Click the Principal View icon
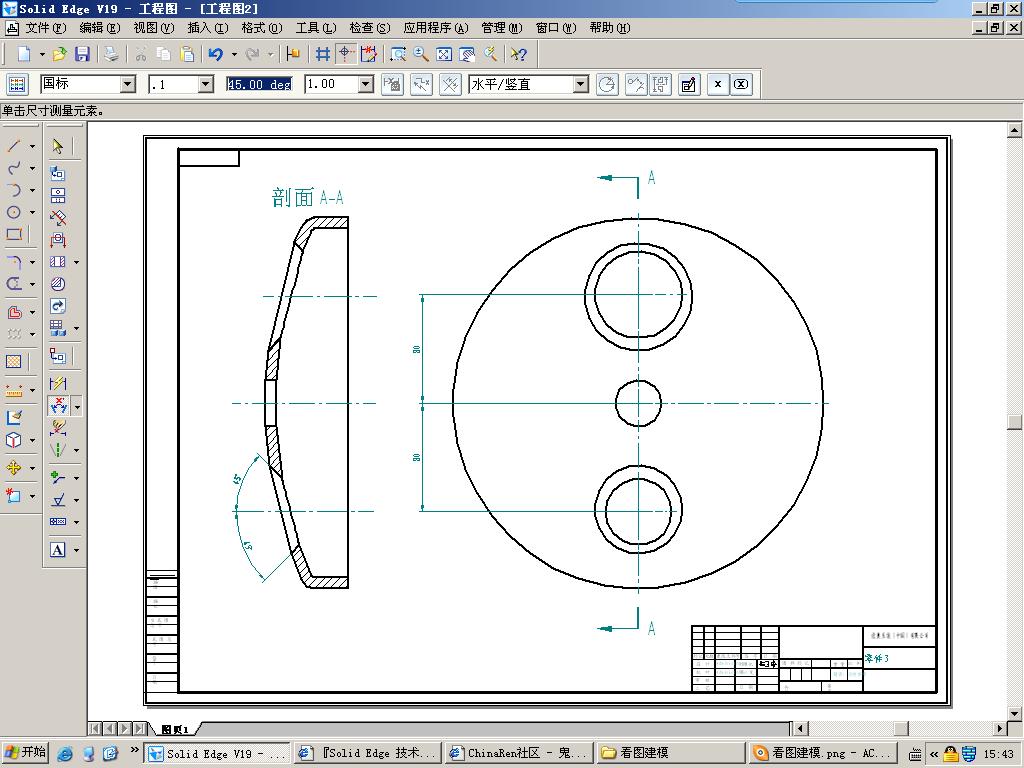Viewport: 1024px width, 768px height. 57,195
